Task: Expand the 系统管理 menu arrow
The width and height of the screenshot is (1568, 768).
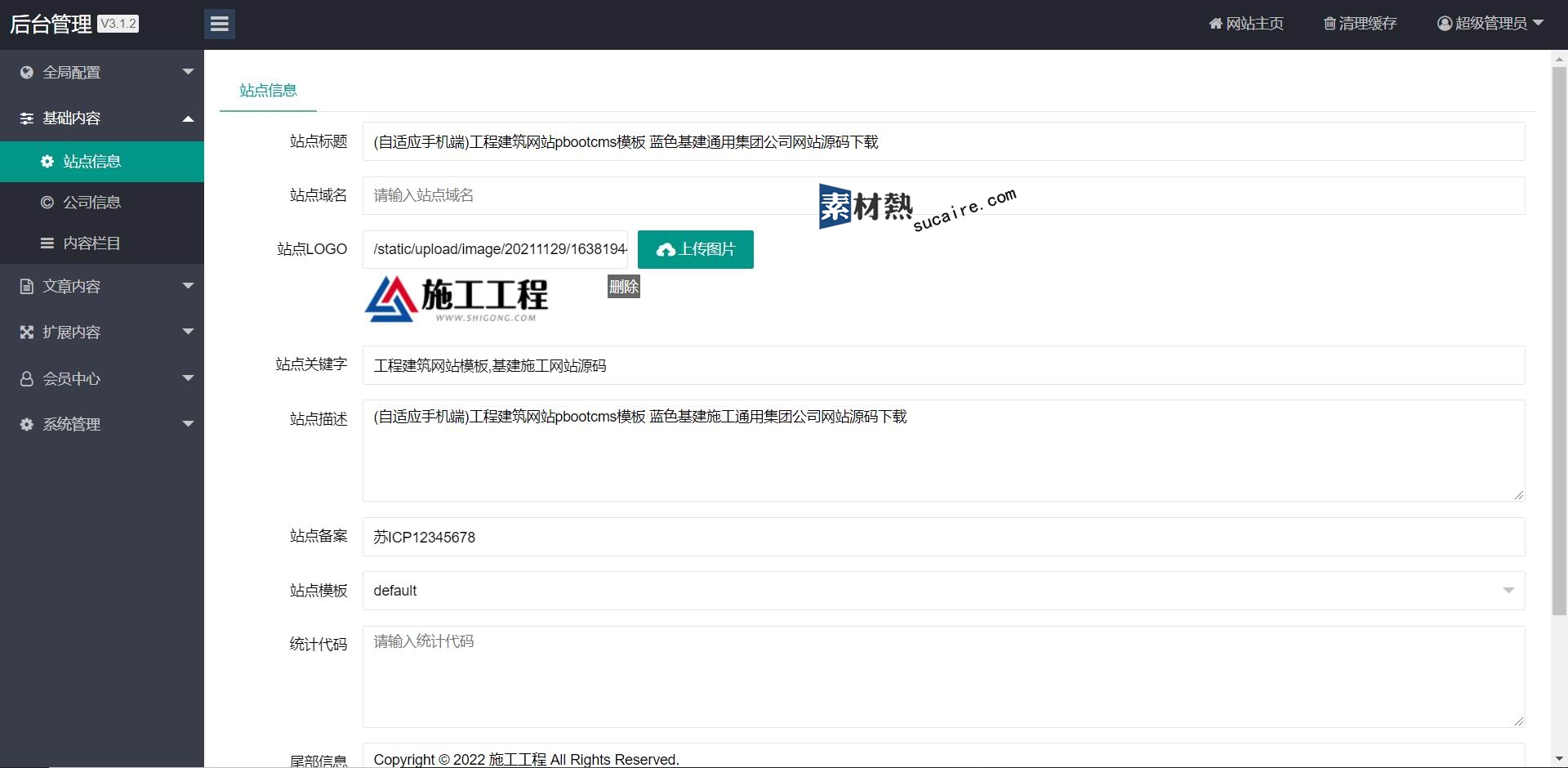Action: pyautogui.click(x=189, y=424)
